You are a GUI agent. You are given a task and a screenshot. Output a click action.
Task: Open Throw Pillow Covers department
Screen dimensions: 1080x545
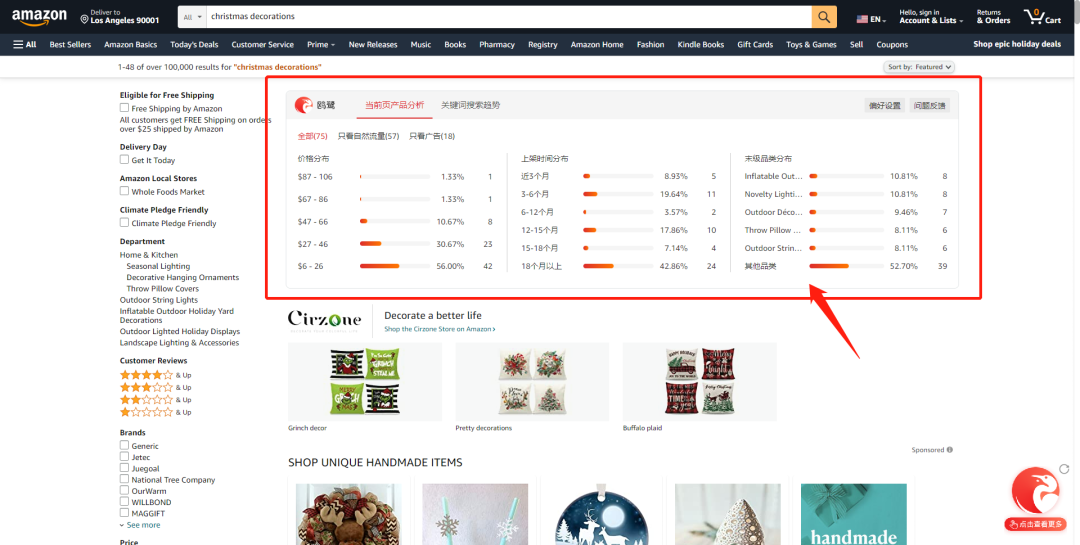click(163, 289)
